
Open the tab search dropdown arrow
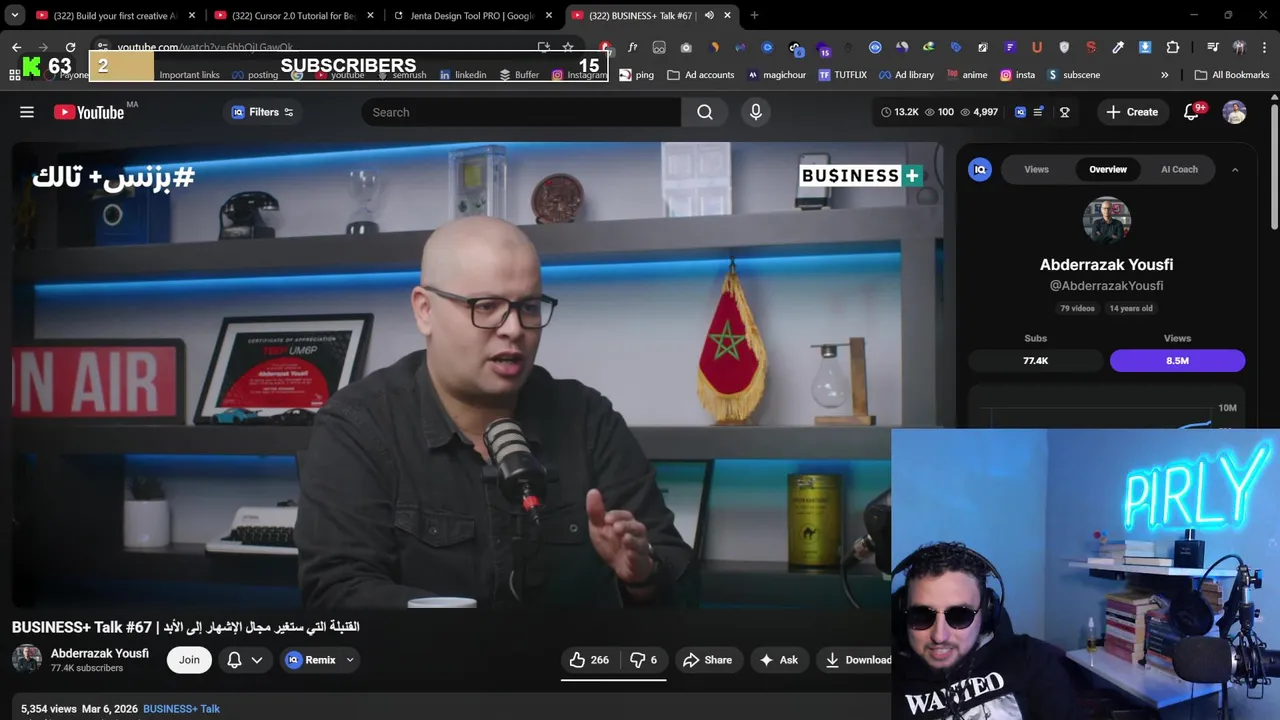click(15, 15)
